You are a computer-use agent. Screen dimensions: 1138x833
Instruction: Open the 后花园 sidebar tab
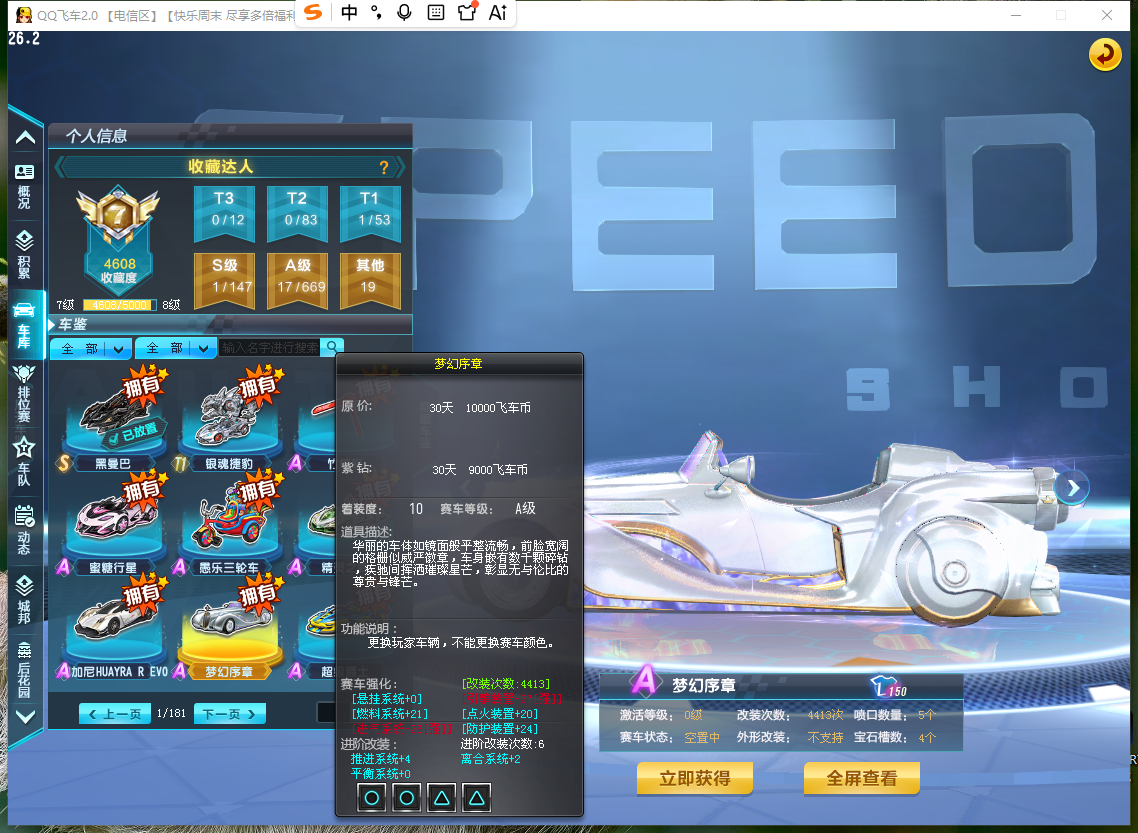24,669
